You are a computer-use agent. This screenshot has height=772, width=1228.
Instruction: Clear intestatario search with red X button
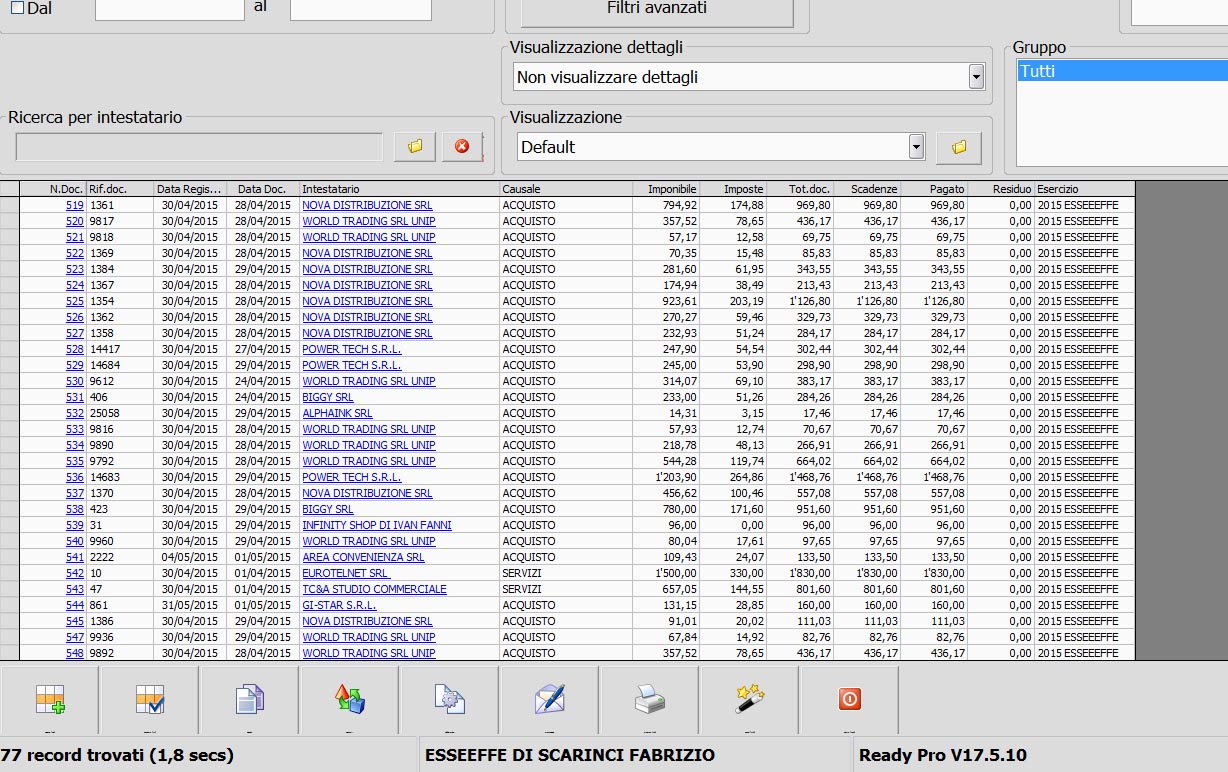462,147
